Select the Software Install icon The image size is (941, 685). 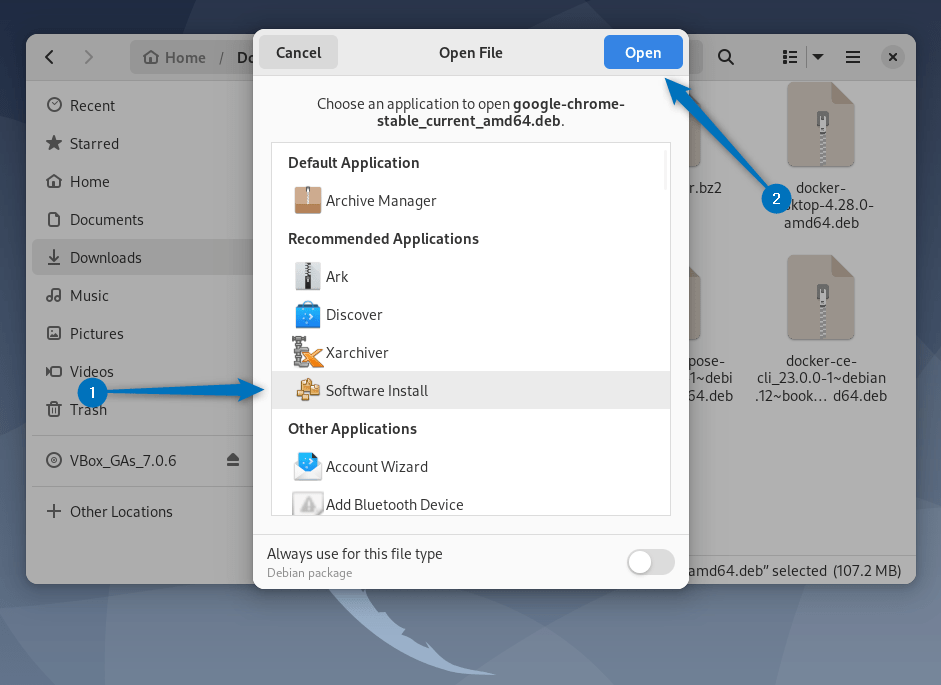[307, 390]
